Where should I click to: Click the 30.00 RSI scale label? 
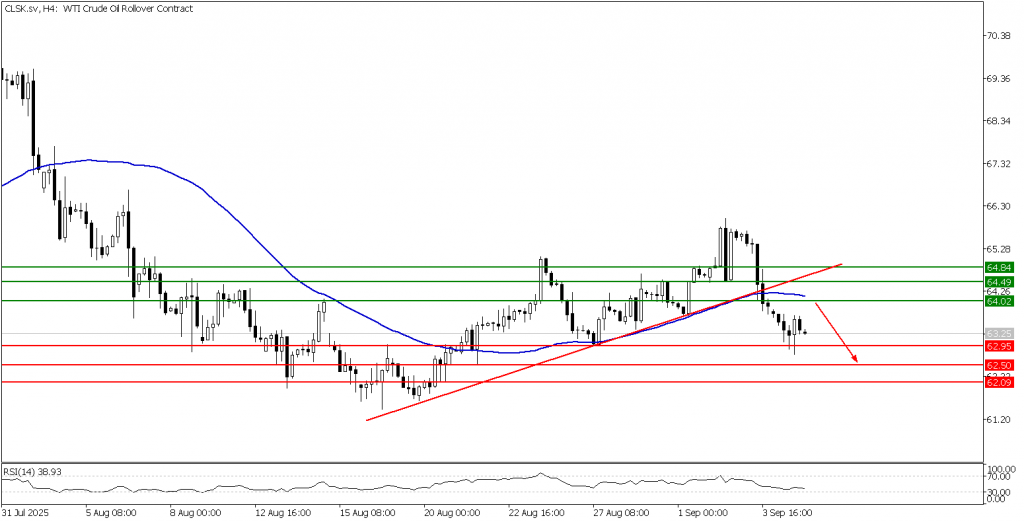[x=1001, y=491]
